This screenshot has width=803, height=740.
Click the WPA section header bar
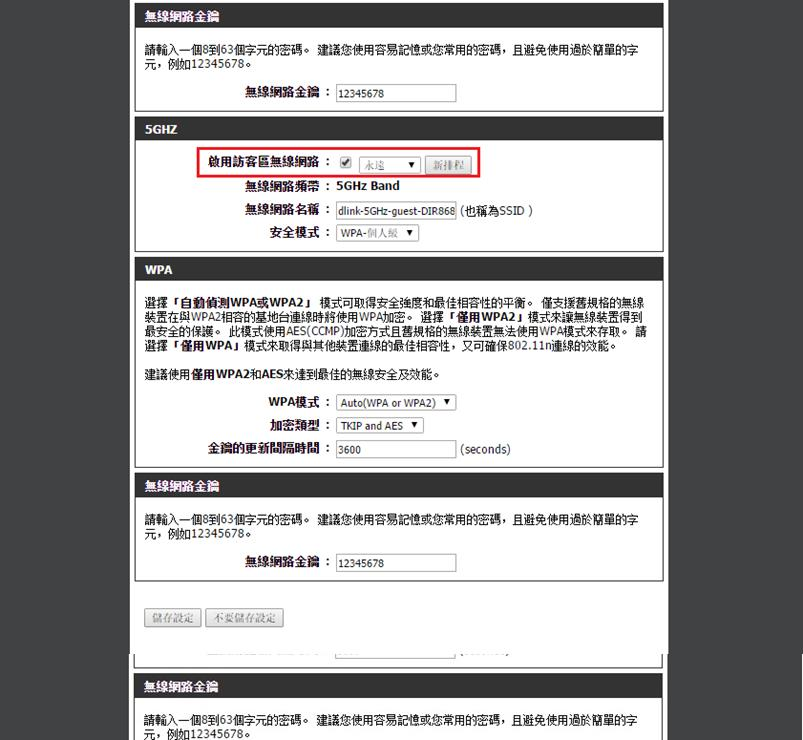tap(399, 270)
